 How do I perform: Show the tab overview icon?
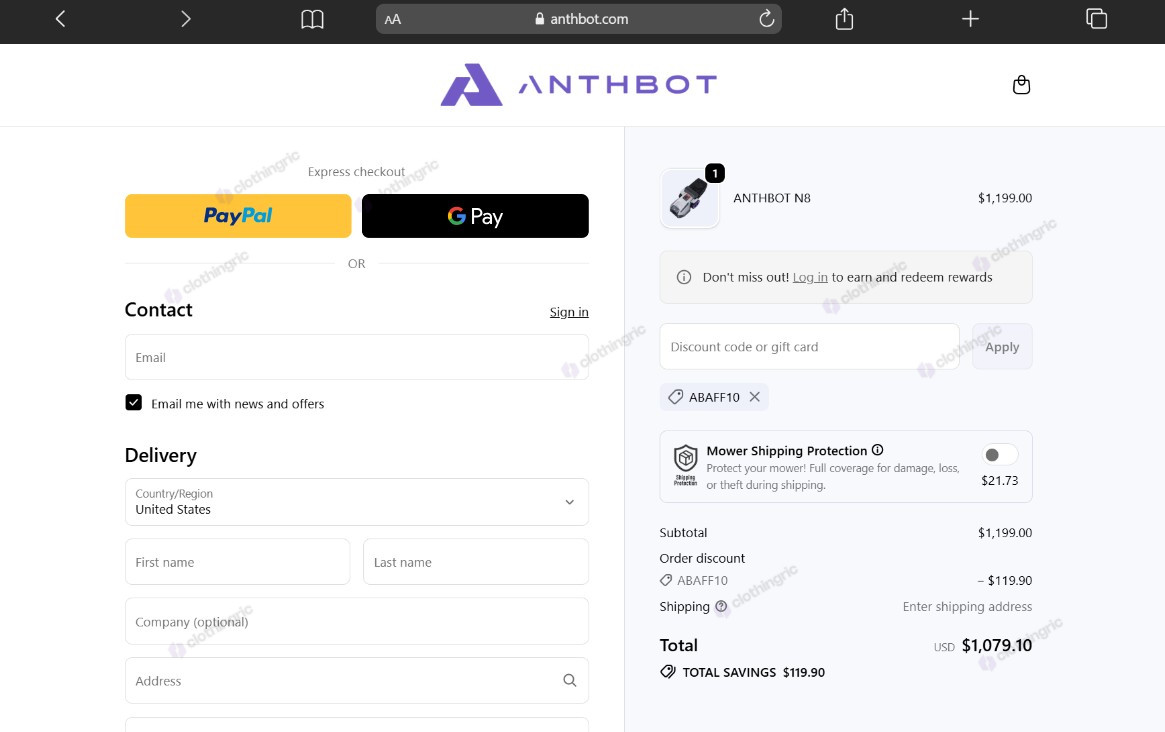[1096, 19]
